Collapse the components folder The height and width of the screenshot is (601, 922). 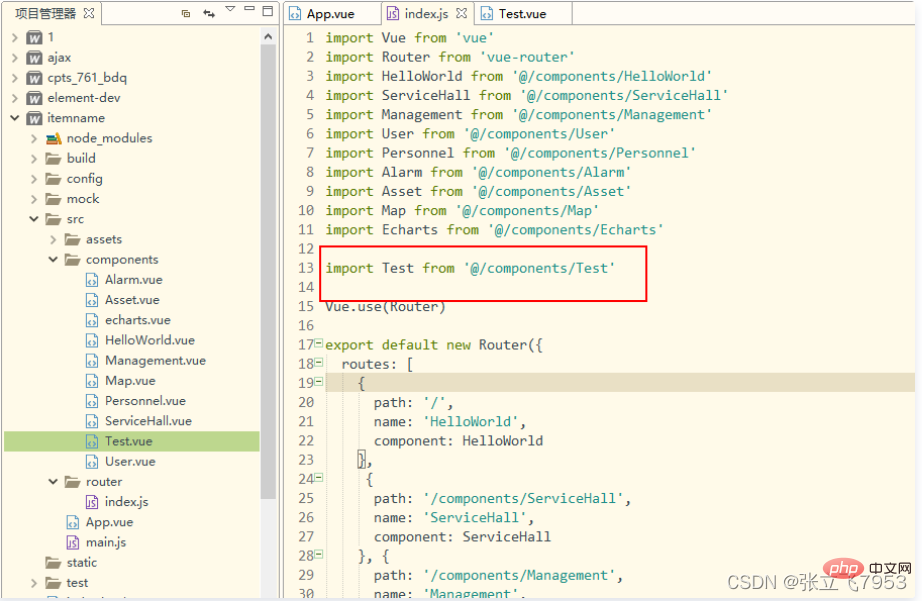pos(53,259)
